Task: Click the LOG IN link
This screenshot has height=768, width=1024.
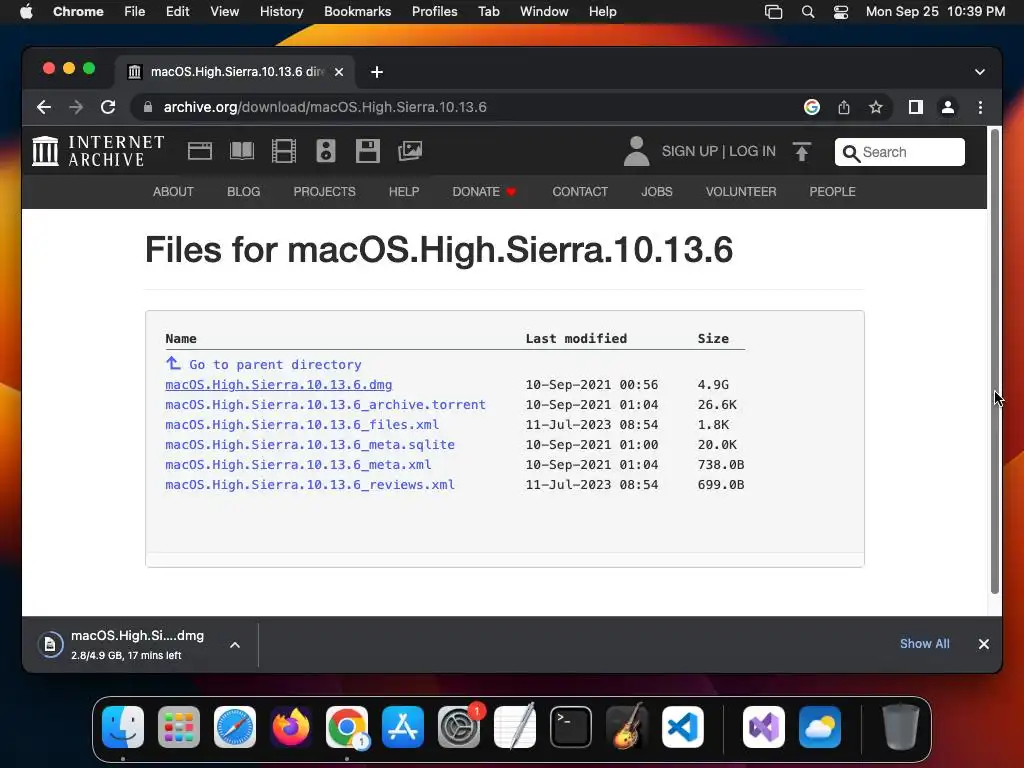Action: click(752, 152)
